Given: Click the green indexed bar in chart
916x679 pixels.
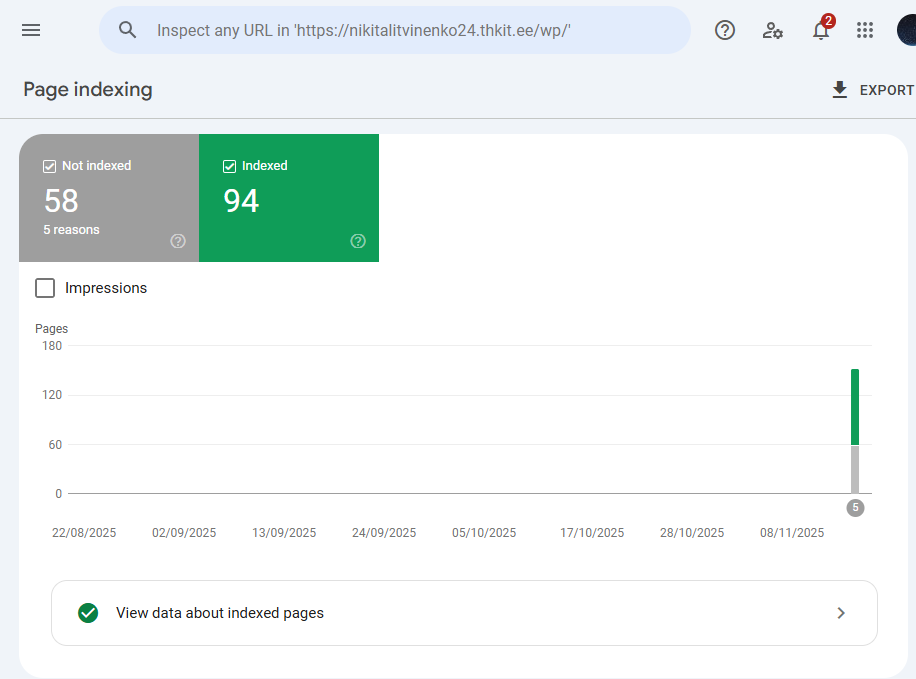Looking at the screenshot, I should [x=855, y=406].
